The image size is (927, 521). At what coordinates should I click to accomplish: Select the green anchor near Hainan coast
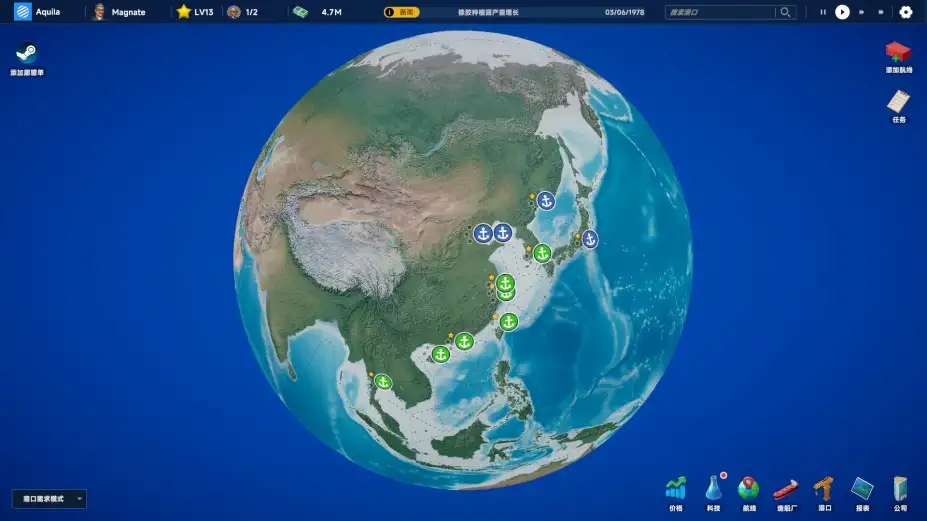click(440, 354)
